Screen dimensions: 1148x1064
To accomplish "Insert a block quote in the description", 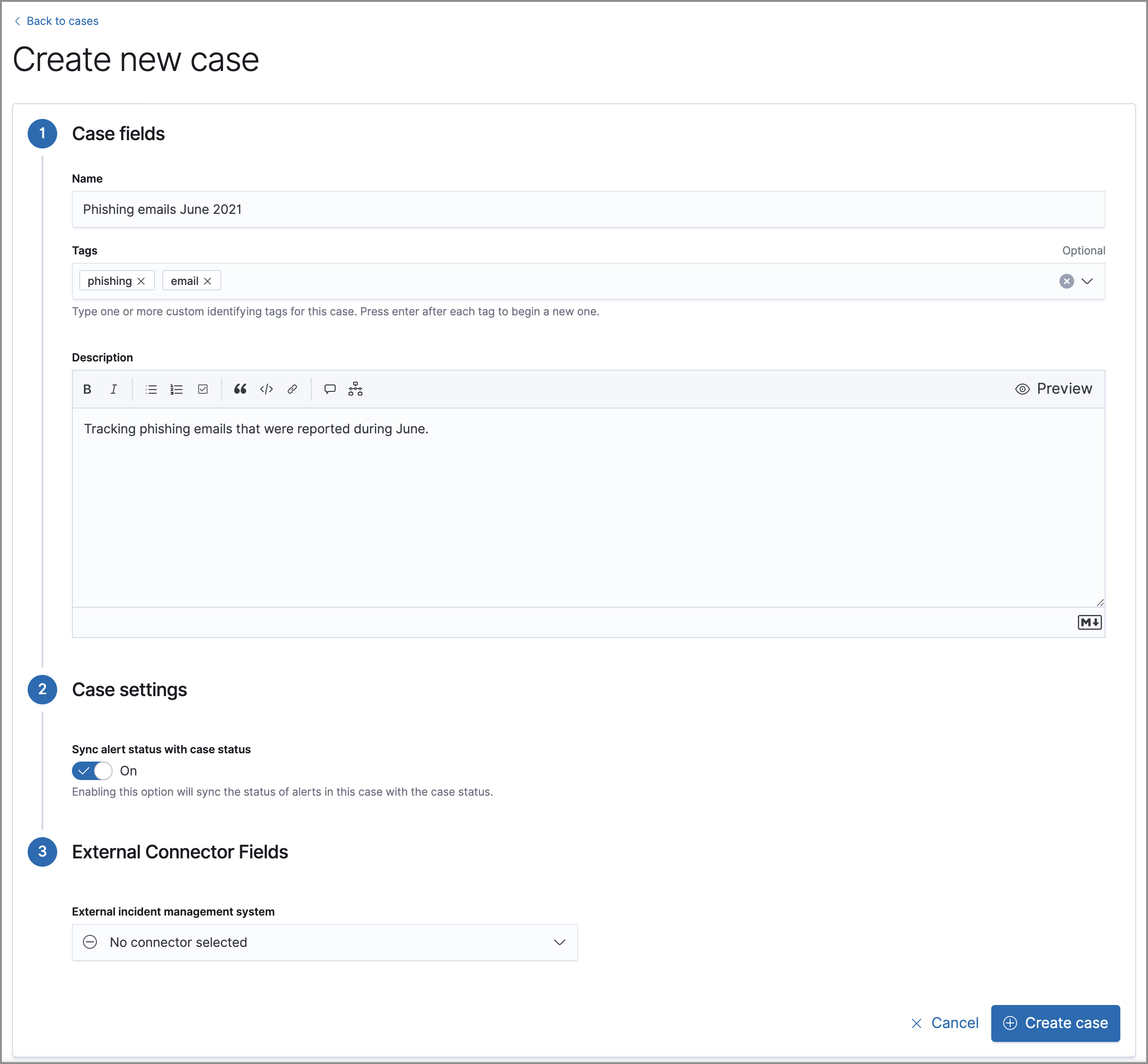I will pyautogui.click(x=240, y=389).
